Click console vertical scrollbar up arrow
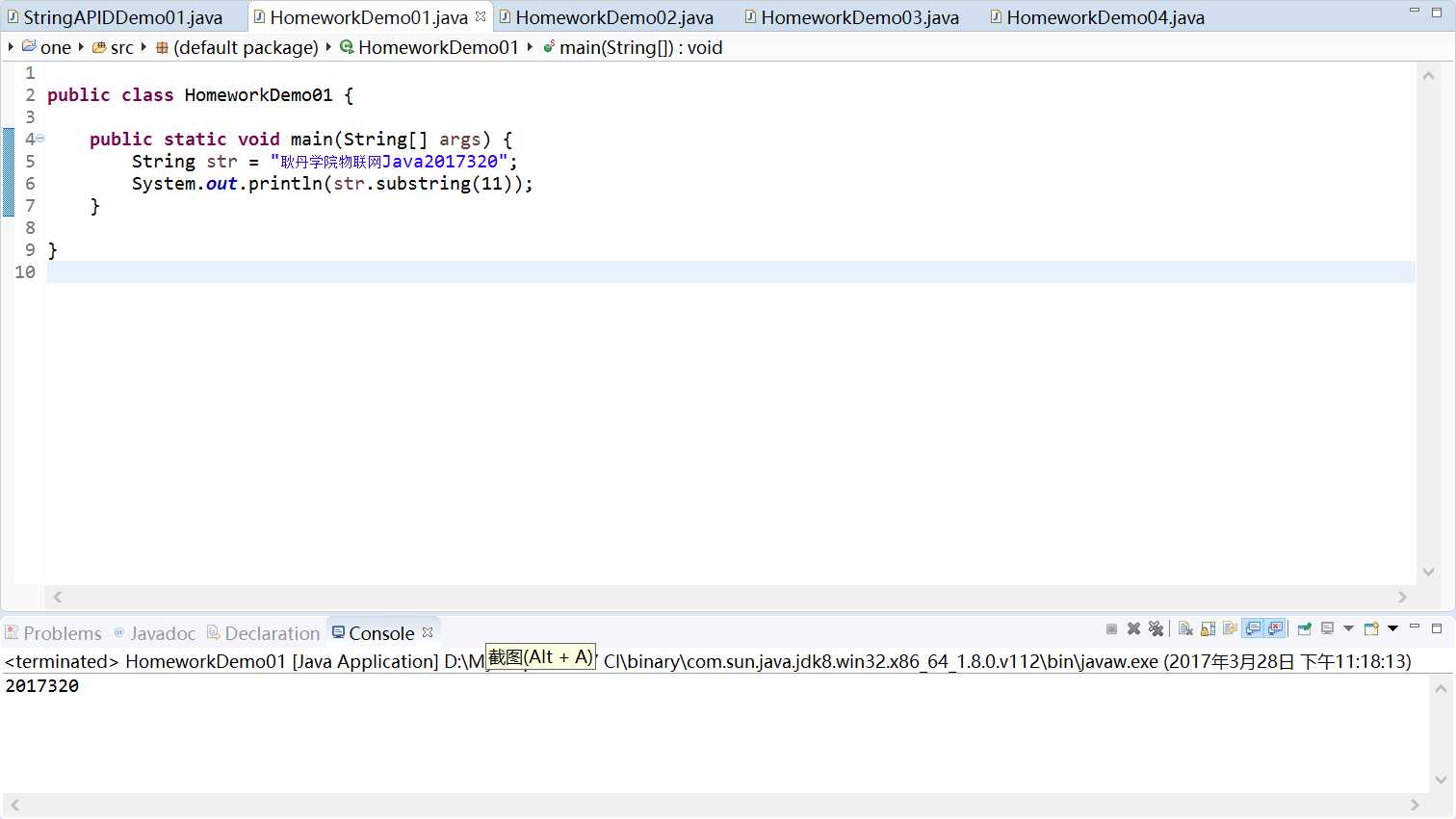 point(1441,687)
